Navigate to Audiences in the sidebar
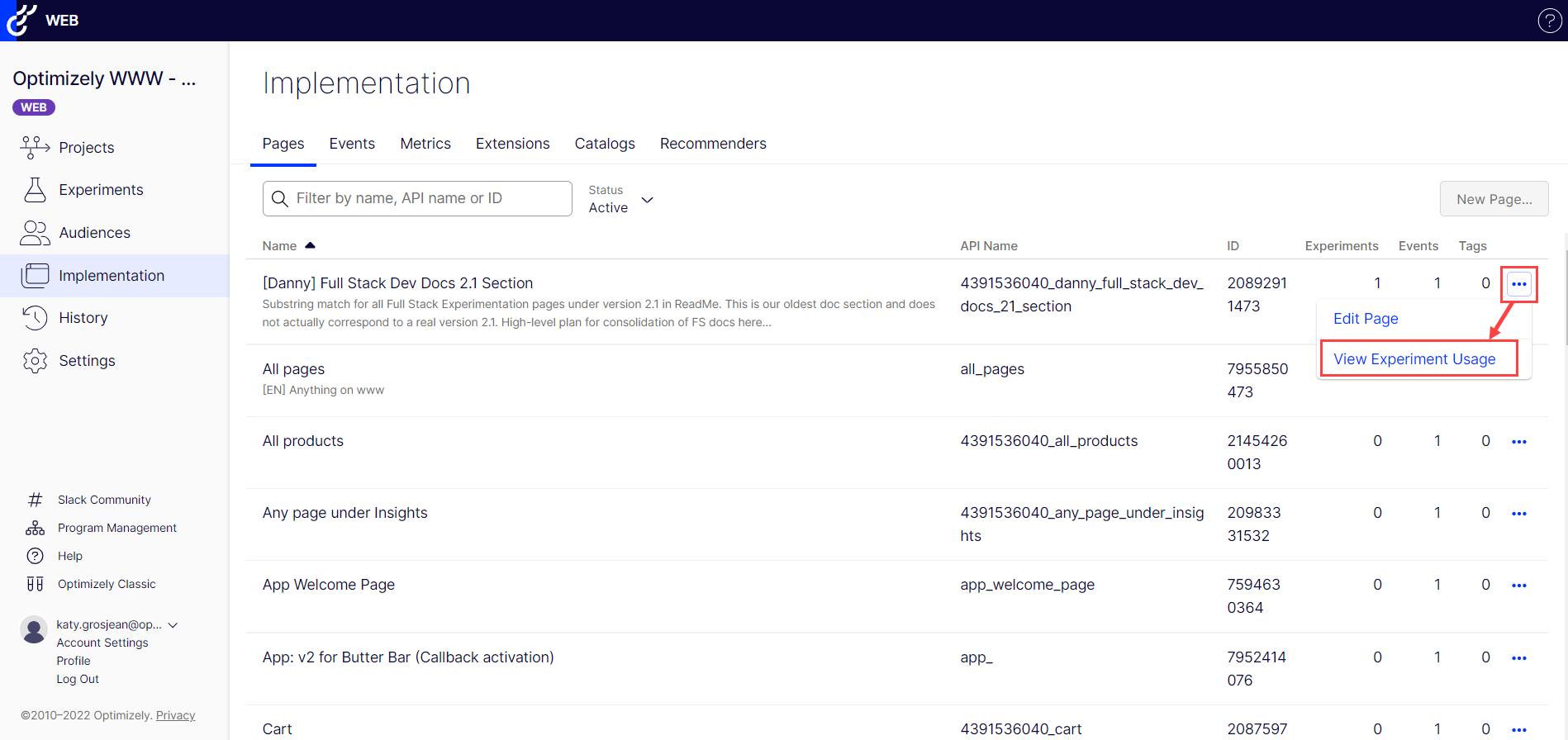Viewport: 1568px width, 740px height. click(x=94, y=233)
